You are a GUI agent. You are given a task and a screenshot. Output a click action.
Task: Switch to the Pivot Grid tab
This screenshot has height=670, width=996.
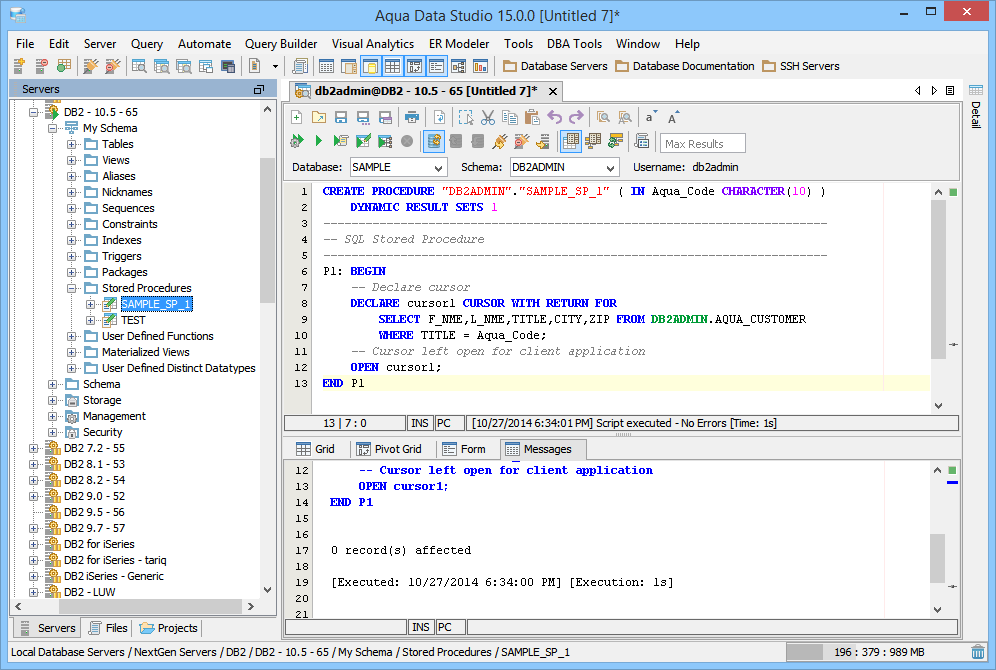[388, 449]
